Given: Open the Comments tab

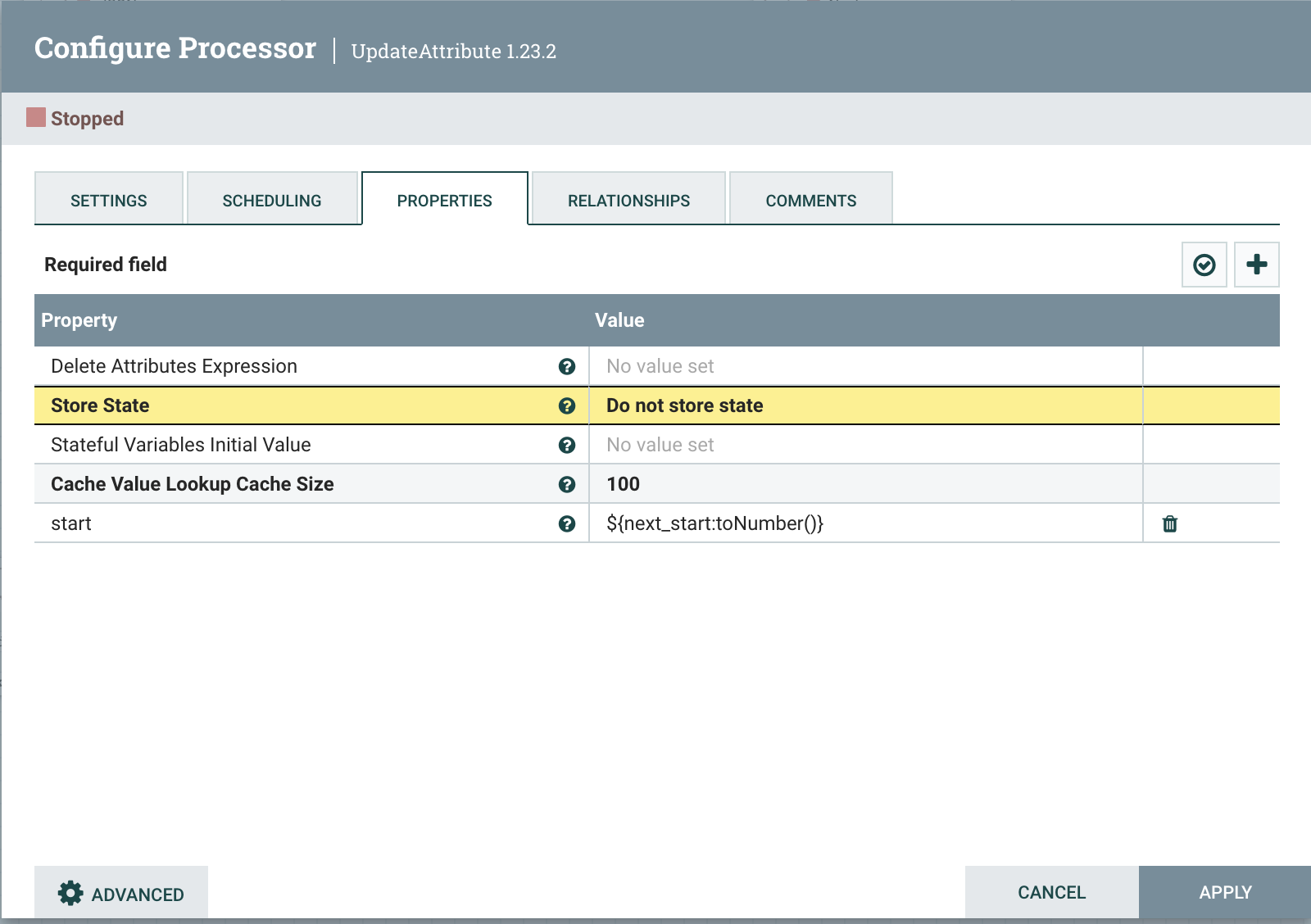Looking at the screenshot, I should [x=810, y=199].
